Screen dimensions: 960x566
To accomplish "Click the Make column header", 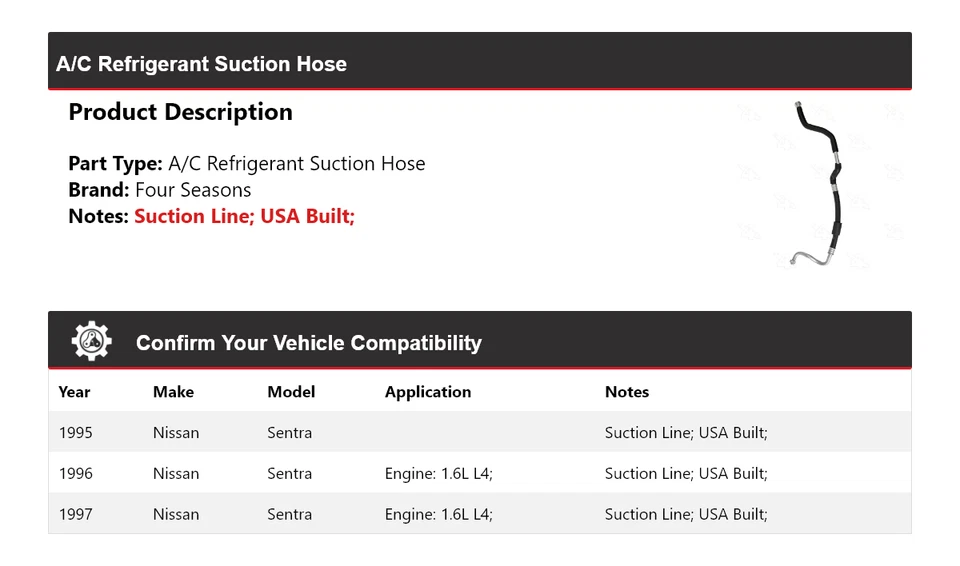I will tap(173, 392).
